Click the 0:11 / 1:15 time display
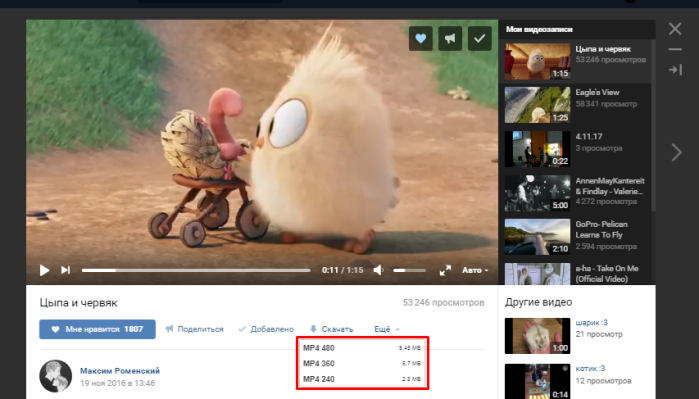Image resolution: width=699 pixels, height=399 pixels. tap(342, 270)
